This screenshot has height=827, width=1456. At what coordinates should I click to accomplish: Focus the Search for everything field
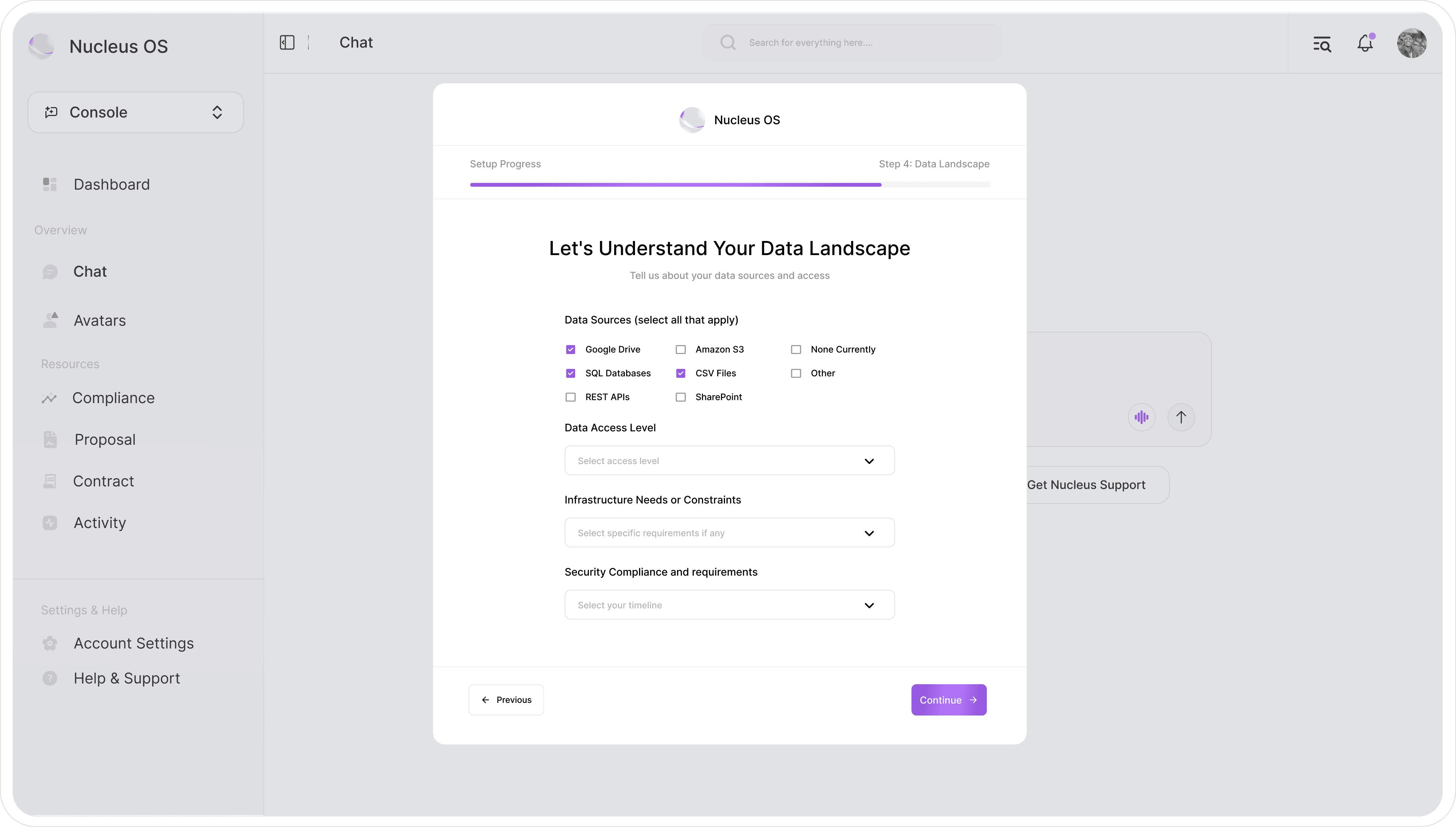tap(852, 43)
